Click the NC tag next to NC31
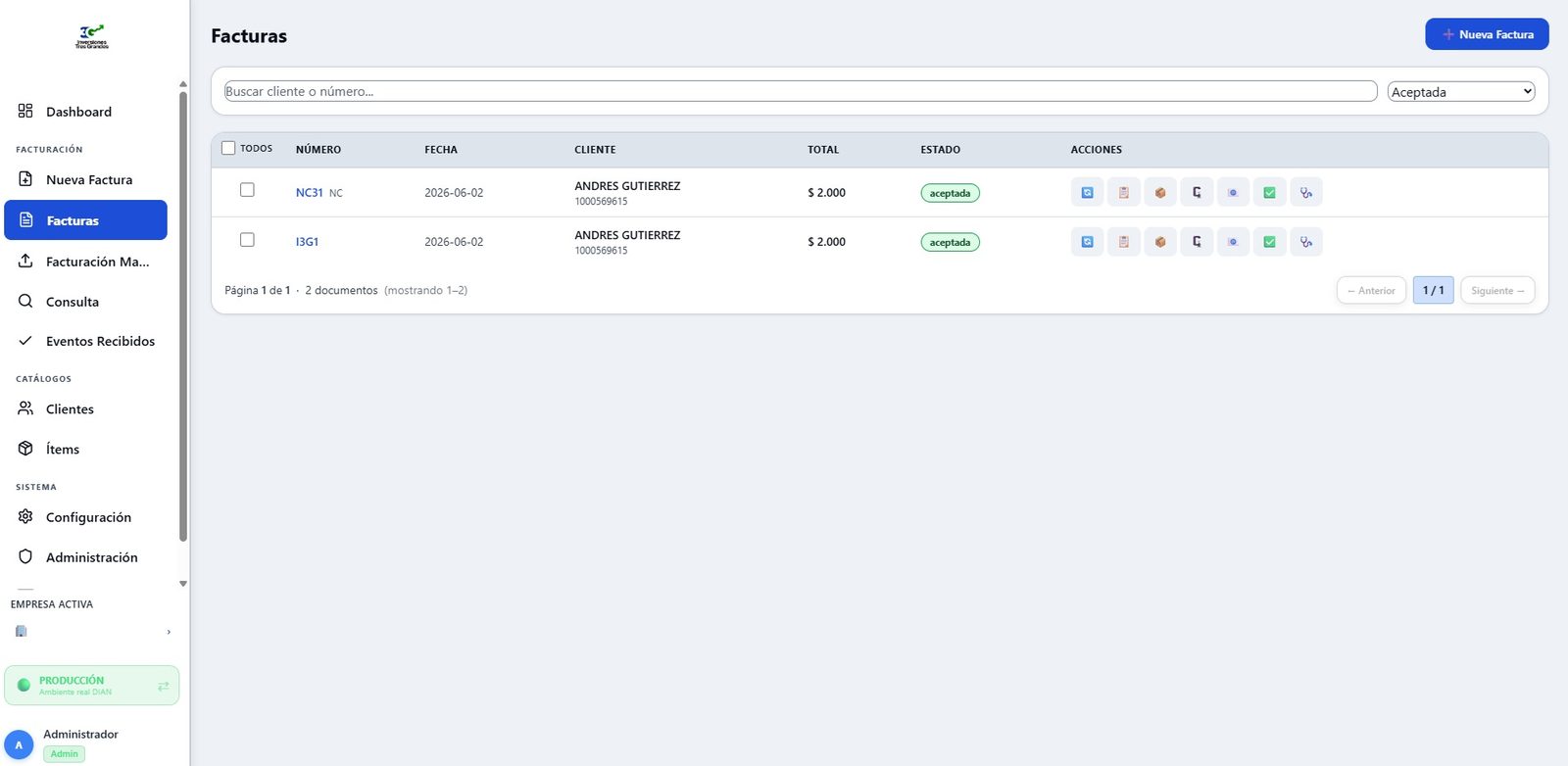Image resolution: width=1568 pixels, height=766 pixels. pyautogui.click(x=336, y=194)
